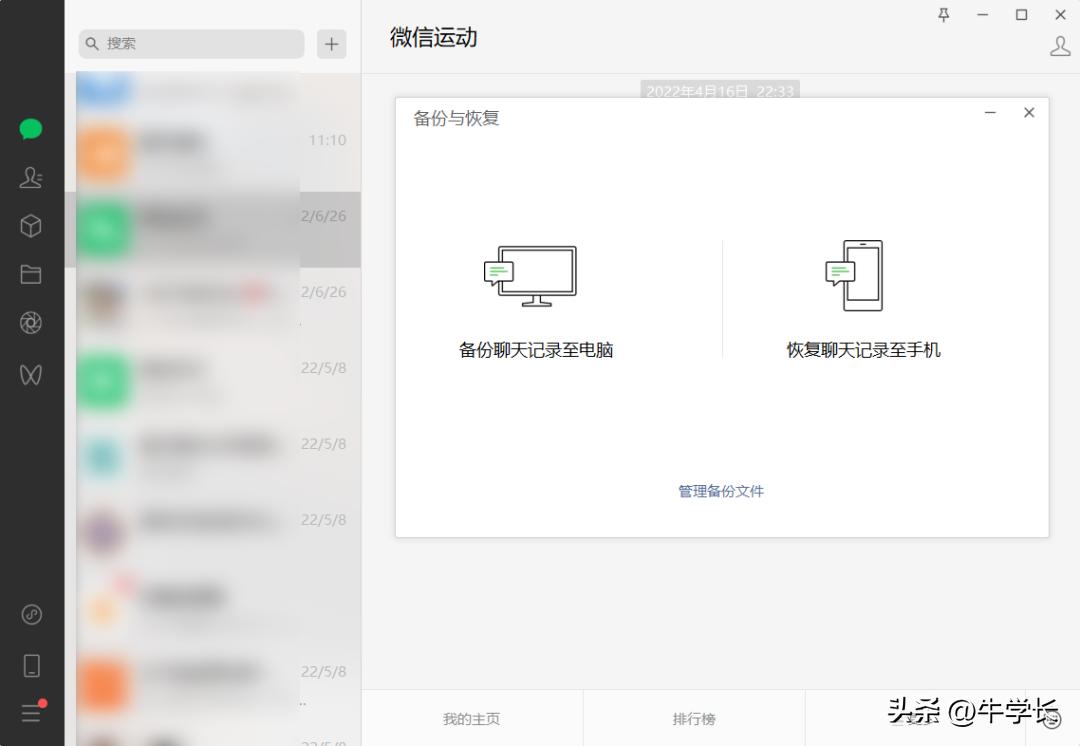This screenshot has height=746, width=1080.
Task: Open Chat Files via the folder sidebar icon
Action: click(x=31, y=273)
